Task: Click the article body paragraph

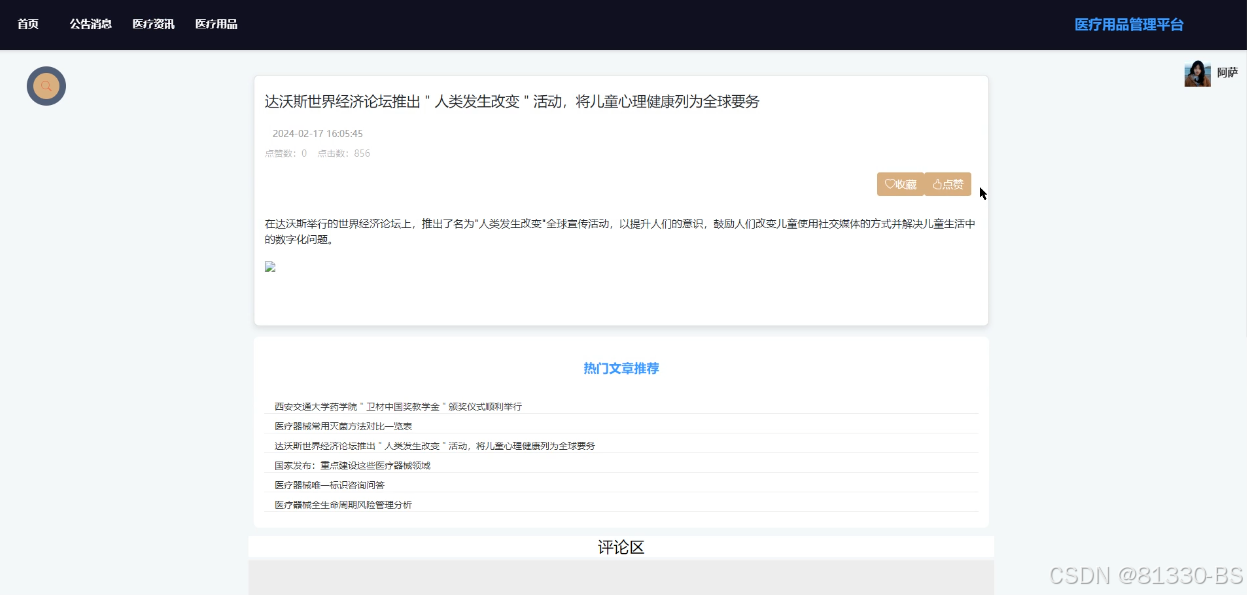Action: tap(620, 232)
